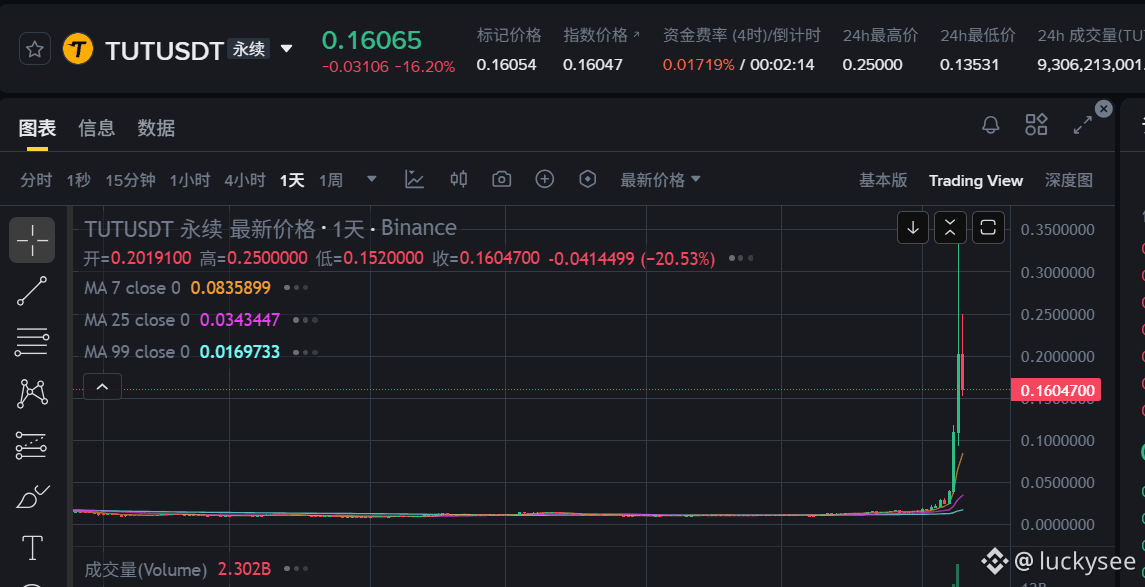Click the 永续 contract type badge
The height and width of the screenshot is (587, 1145).
(x=248, y=49)
